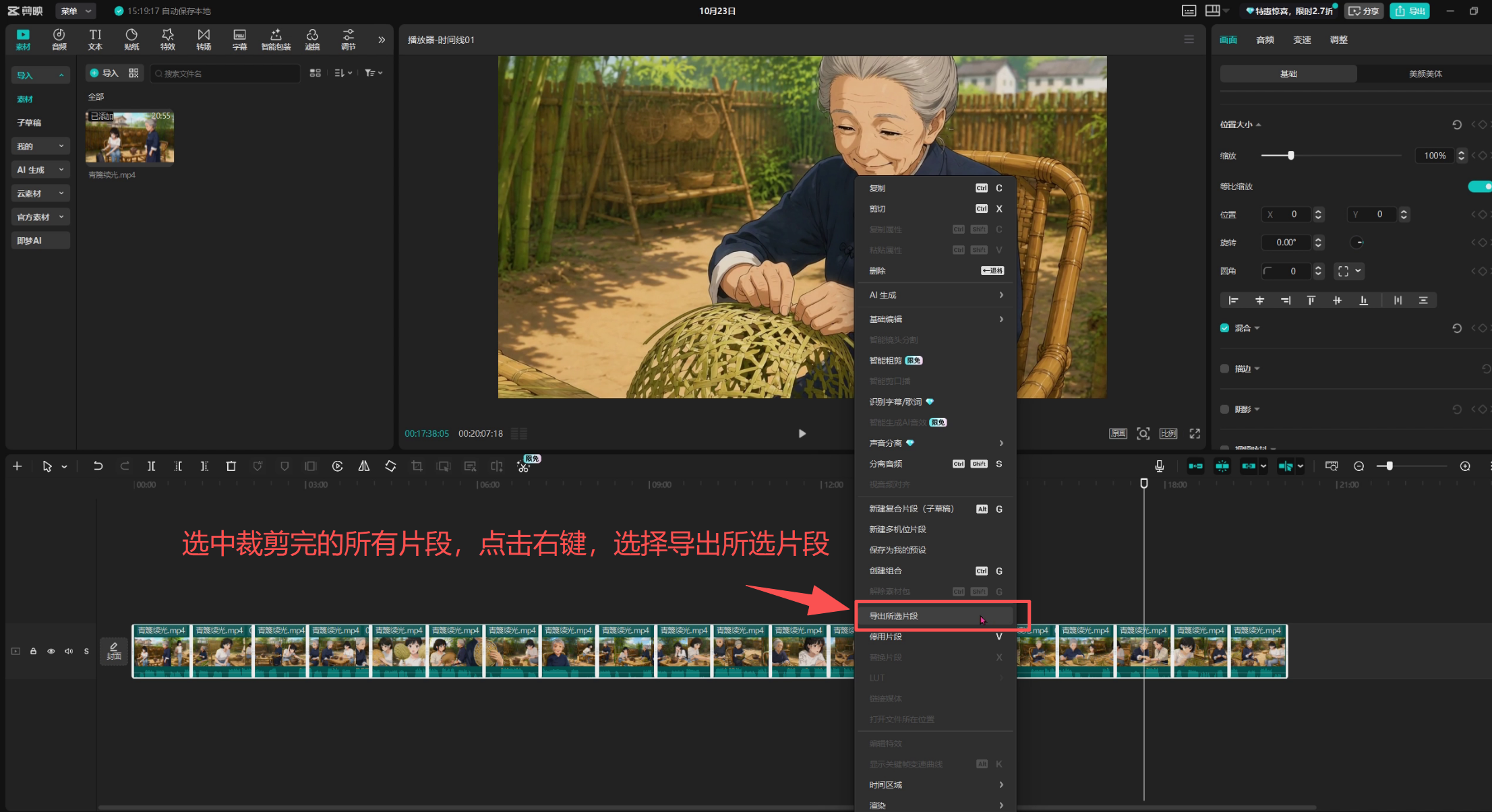Mute the track speaker icon
The image size is (1492, 812).
click(69, 651)
